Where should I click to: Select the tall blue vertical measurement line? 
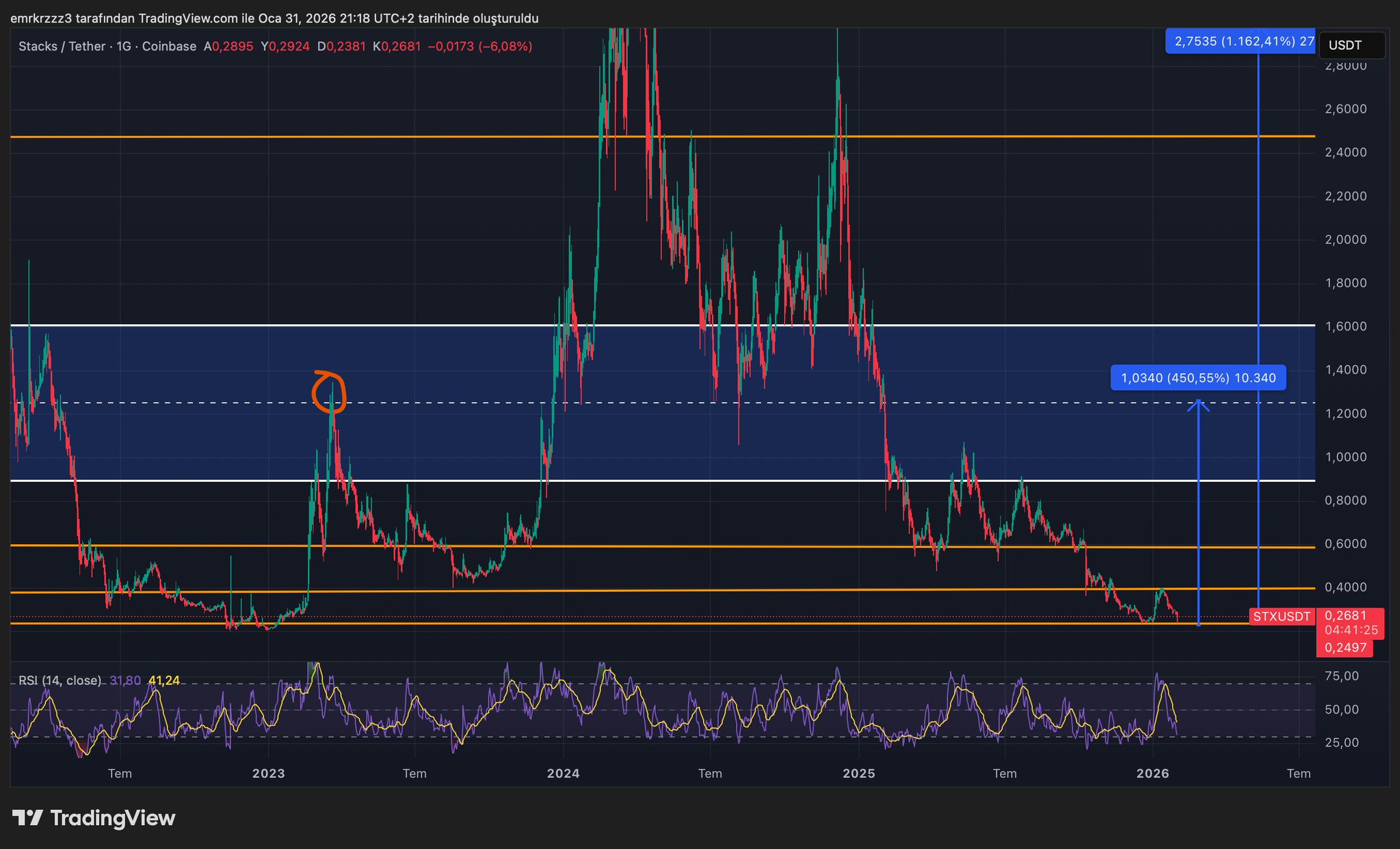pos(1258,273)
